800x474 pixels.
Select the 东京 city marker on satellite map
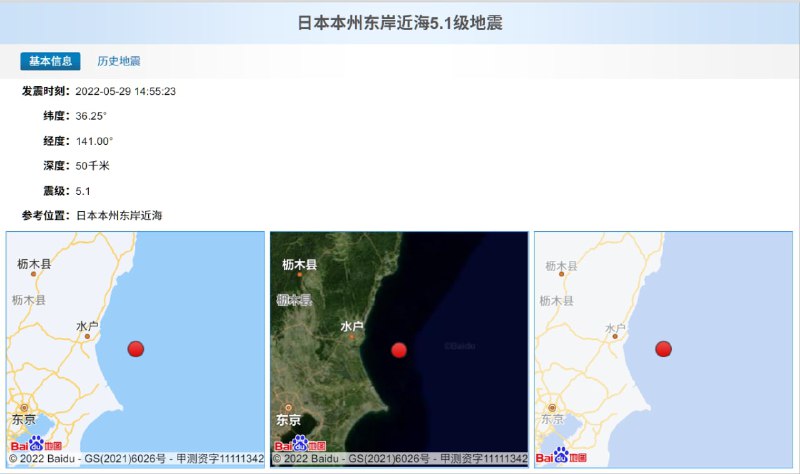tap(288, 407)
